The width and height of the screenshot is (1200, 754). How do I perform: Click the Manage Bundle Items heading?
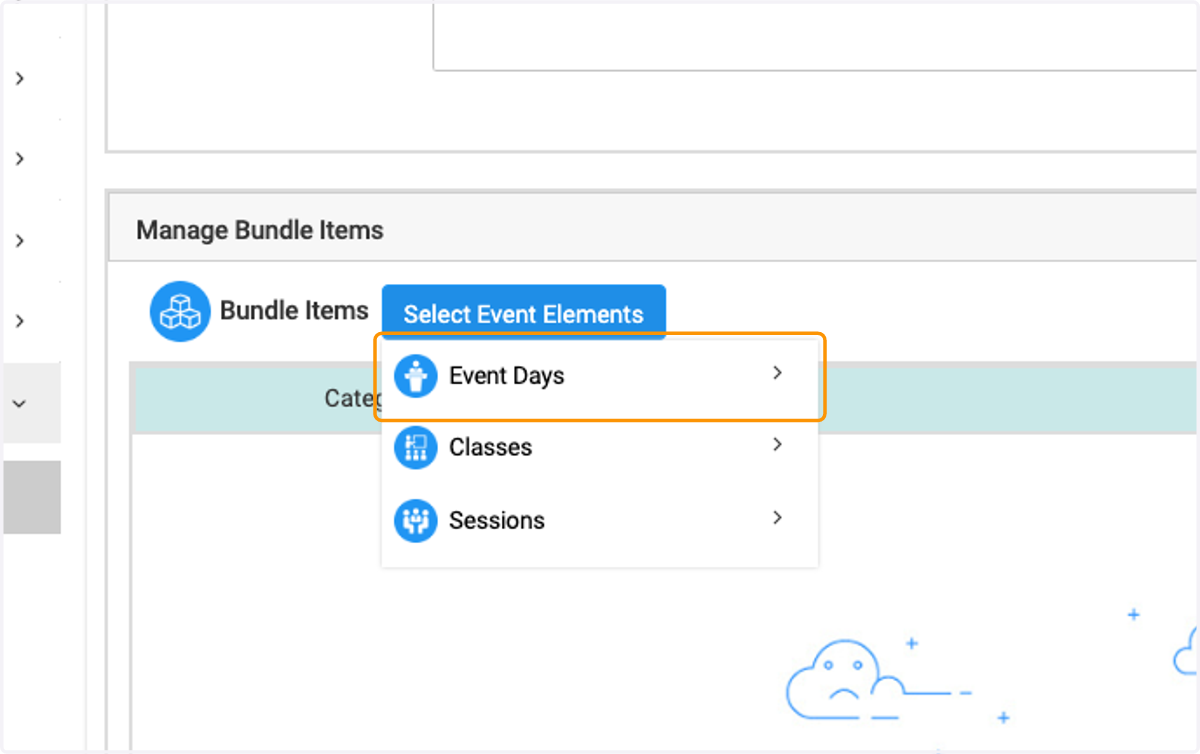click(x=260, y=230)
